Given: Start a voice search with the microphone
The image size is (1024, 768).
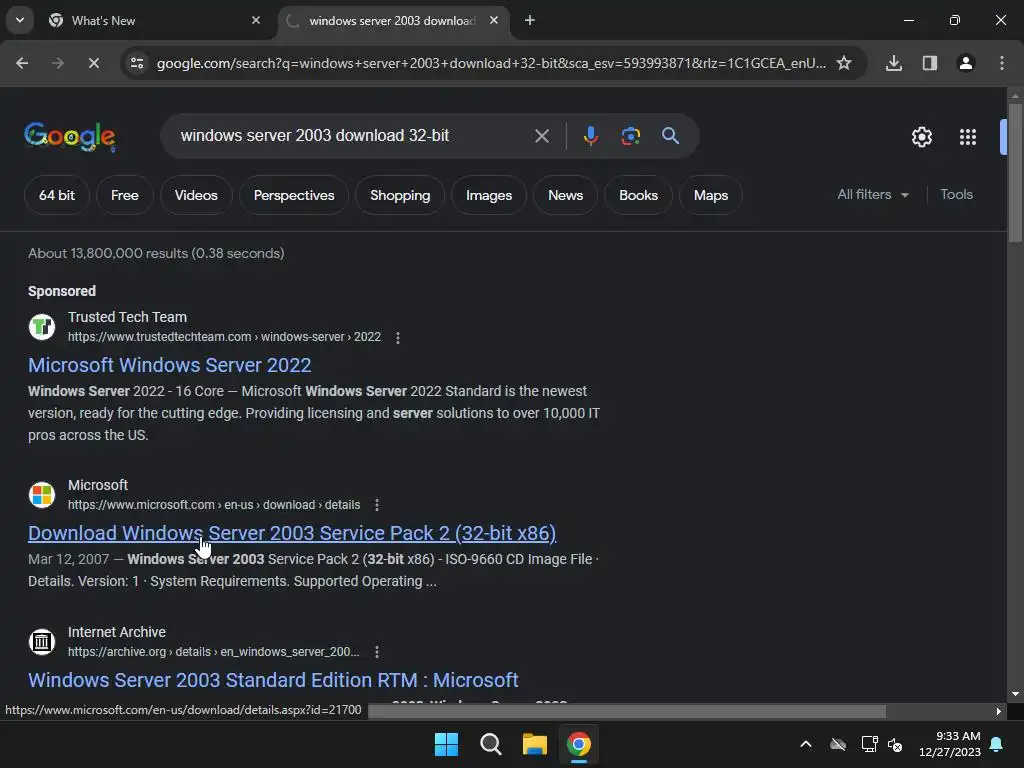Looking at the screenshot, I should point(590,136).
